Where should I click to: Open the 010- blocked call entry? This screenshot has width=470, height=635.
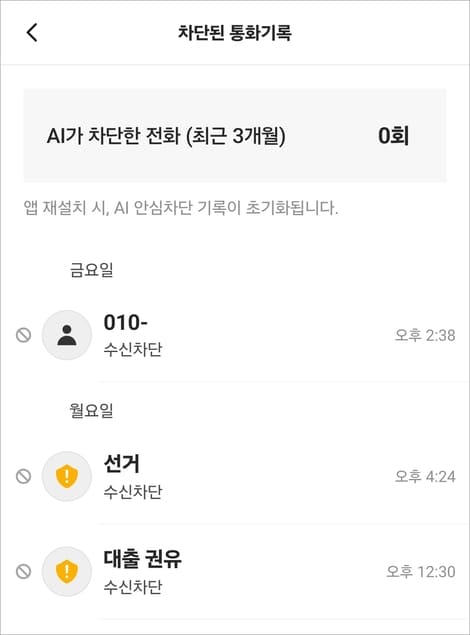click(235, 335)
